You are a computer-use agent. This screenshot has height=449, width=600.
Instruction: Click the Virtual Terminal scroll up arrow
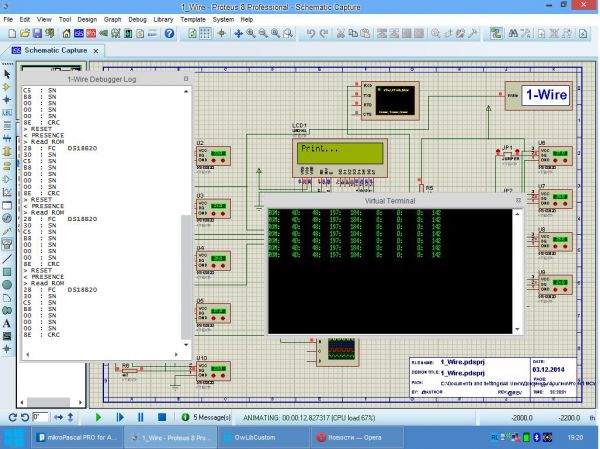517,214
